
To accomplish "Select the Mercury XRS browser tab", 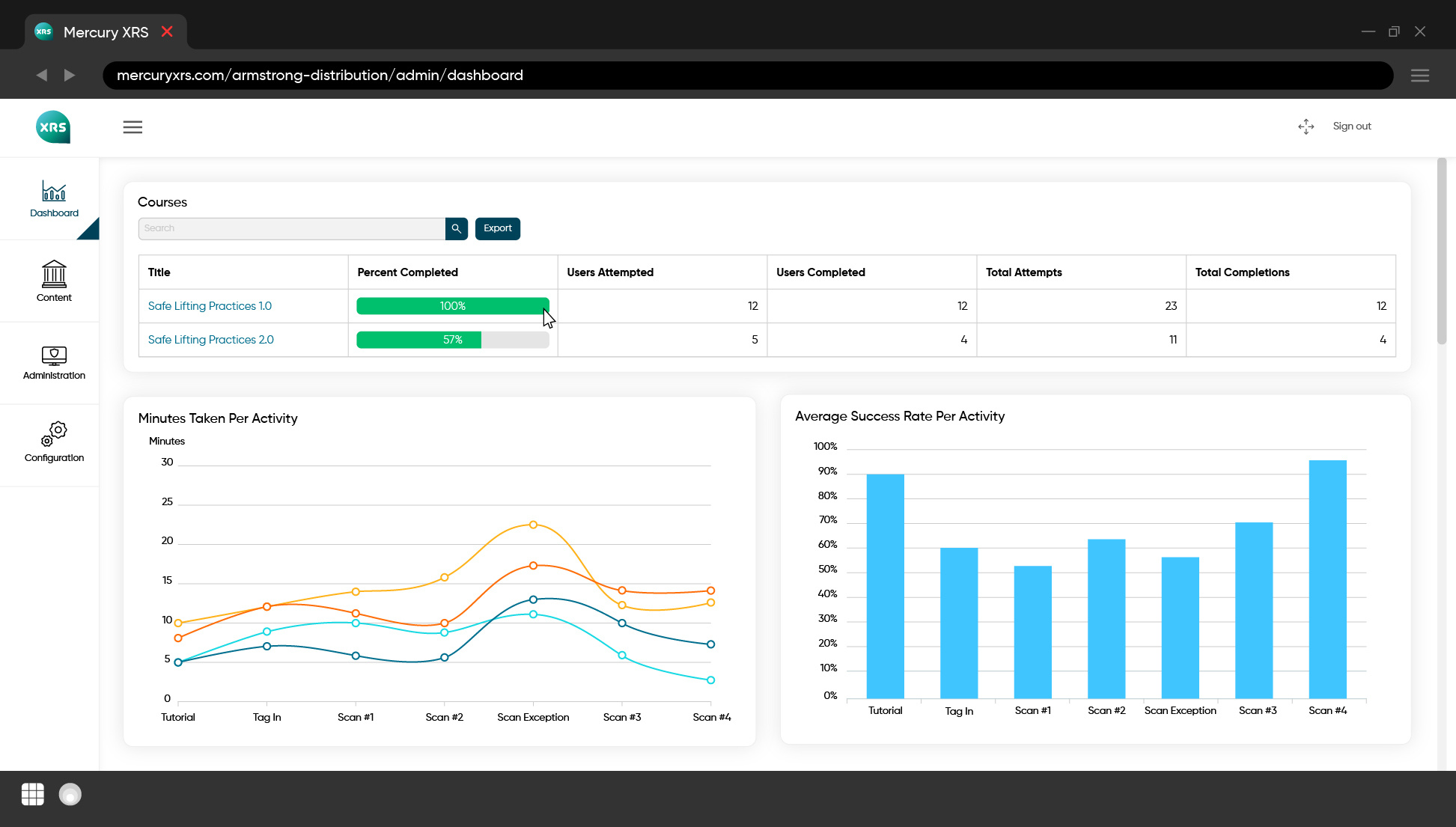I will (105, 32).
